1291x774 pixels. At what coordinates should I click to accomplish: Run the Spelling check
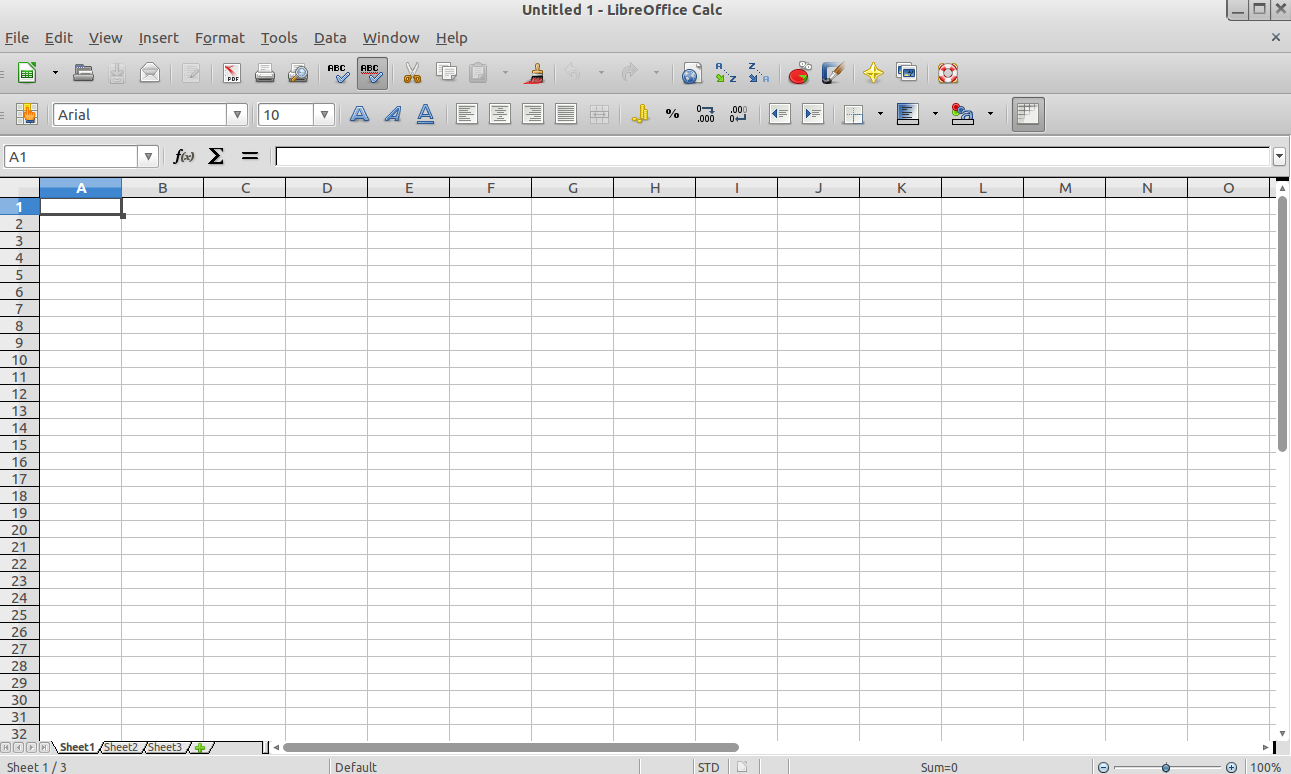[x=339, y=73]
